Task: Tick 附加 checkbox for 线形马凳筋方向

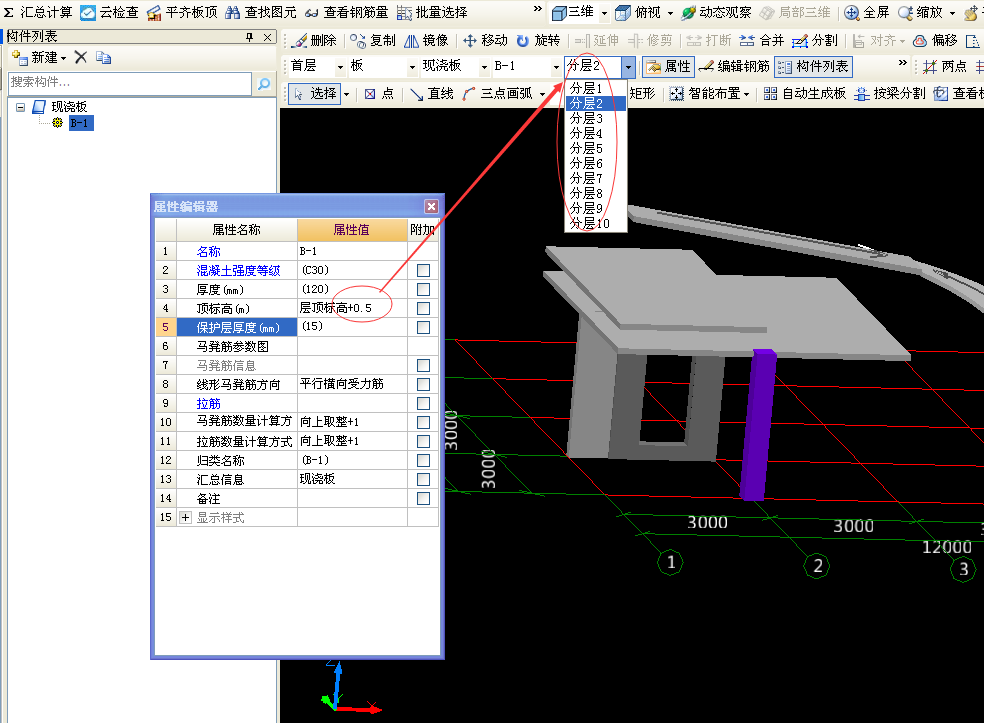Action: point(424,384)
